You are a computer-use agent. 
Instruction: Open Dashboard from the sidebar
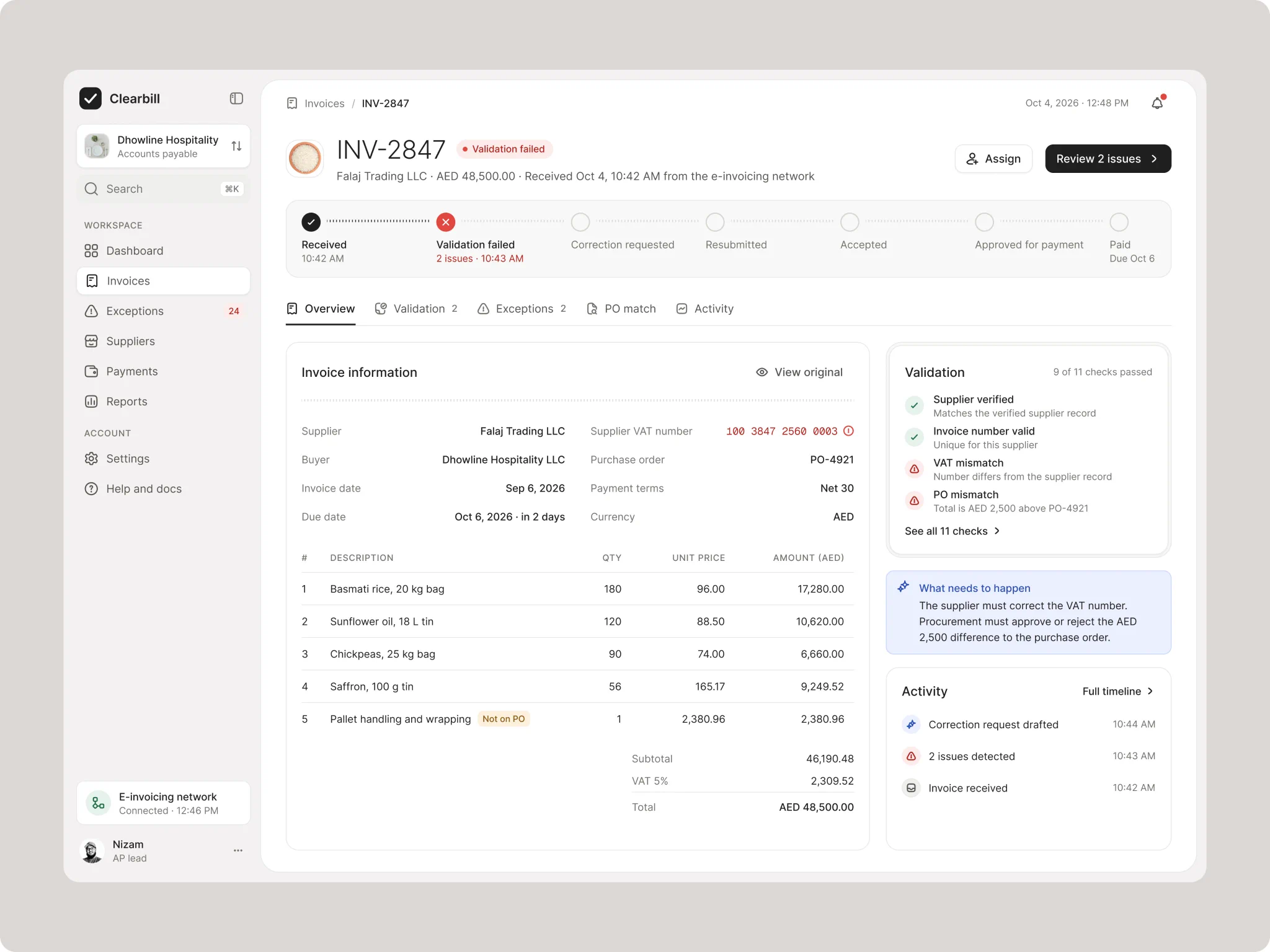tap(163, 250)
